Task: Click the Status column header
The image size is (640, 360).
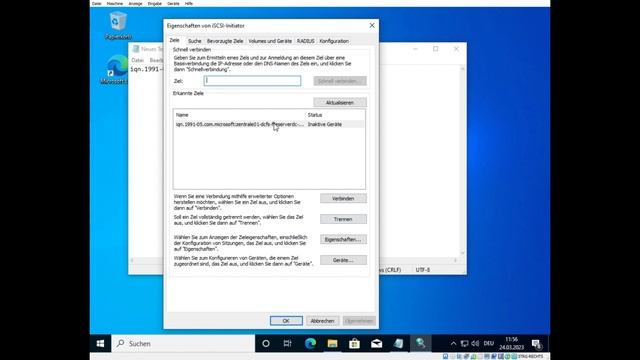Action: [x=335, y=115]
